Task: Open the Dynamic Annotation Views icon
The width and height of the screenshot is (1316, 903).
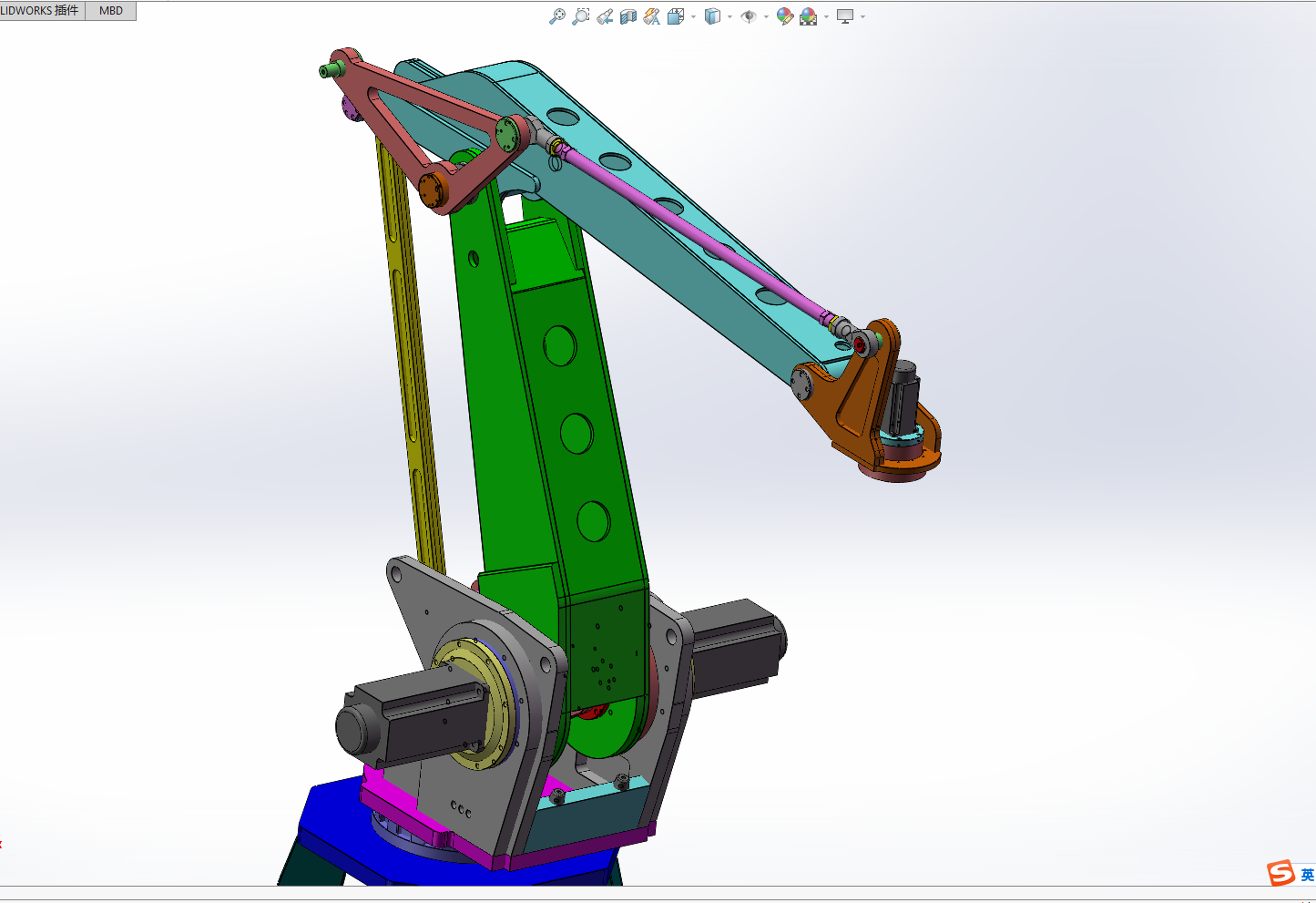Action: click(x=652, y=16)
